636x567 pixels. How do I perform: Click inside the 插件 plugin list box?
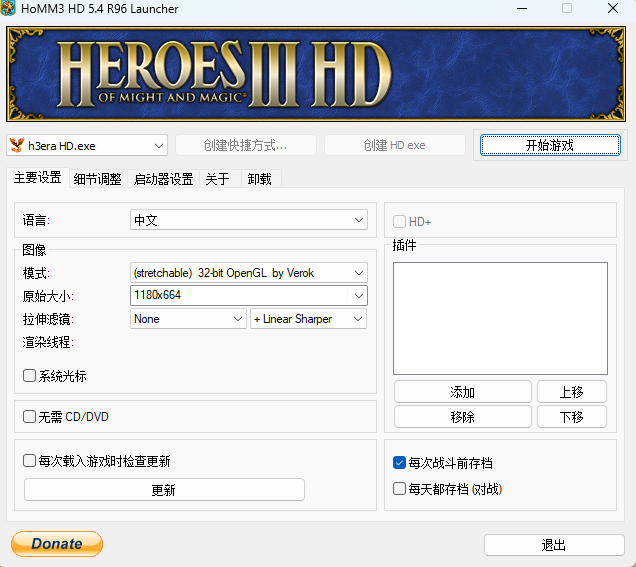500,318
